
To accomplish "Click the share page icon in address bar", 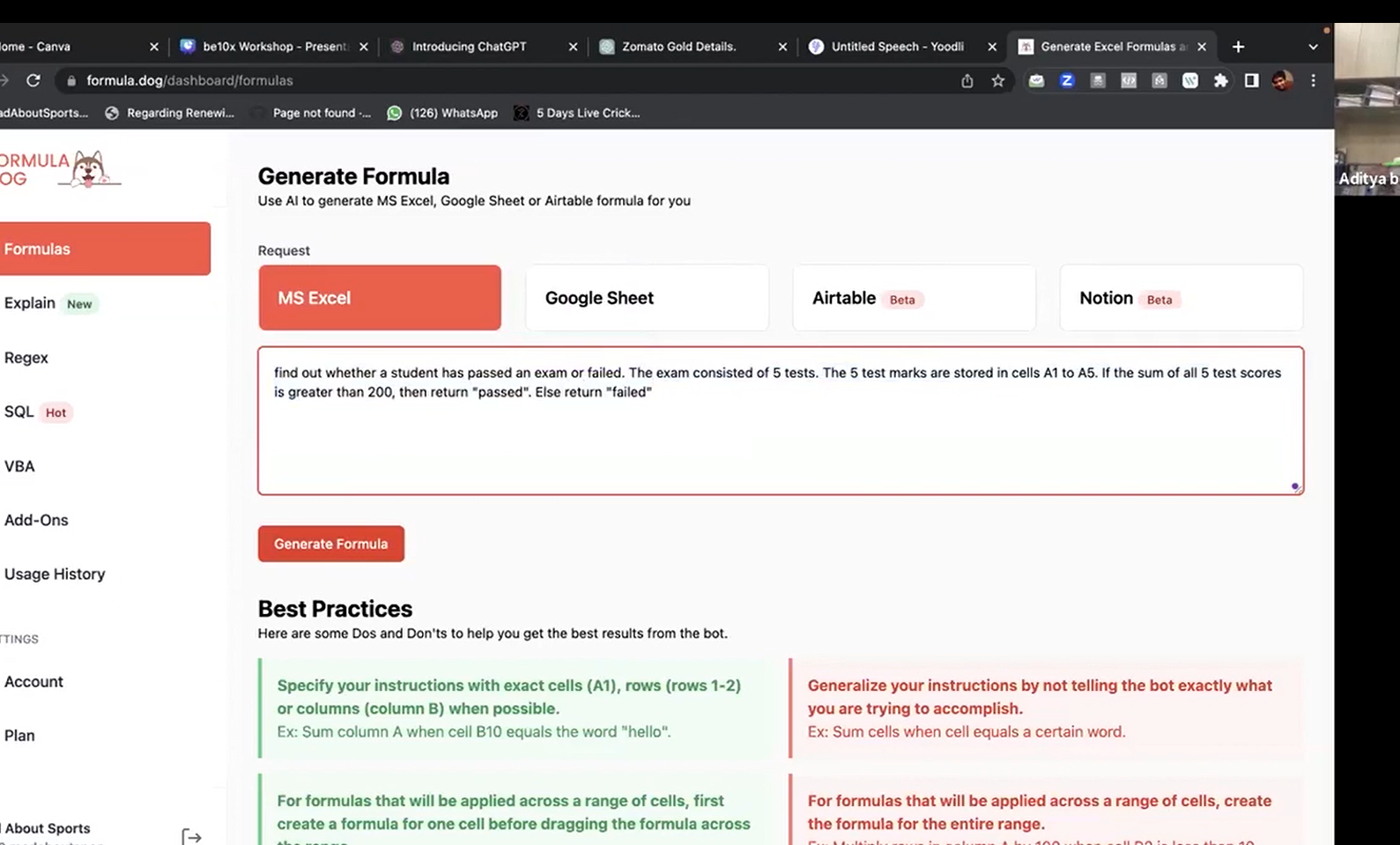I will pyautogui.click(x=967, y=80).
